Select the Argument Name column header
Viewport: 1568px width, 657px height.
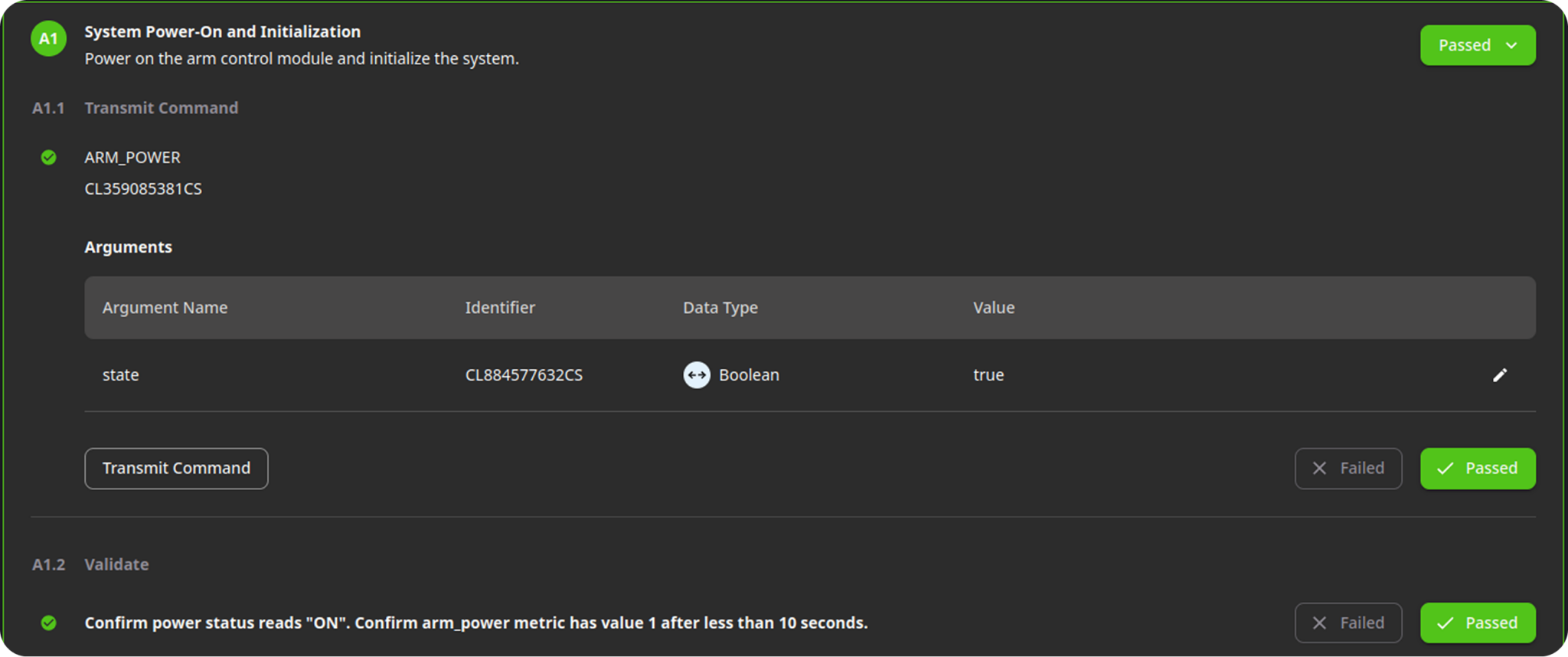pos(165,308)
